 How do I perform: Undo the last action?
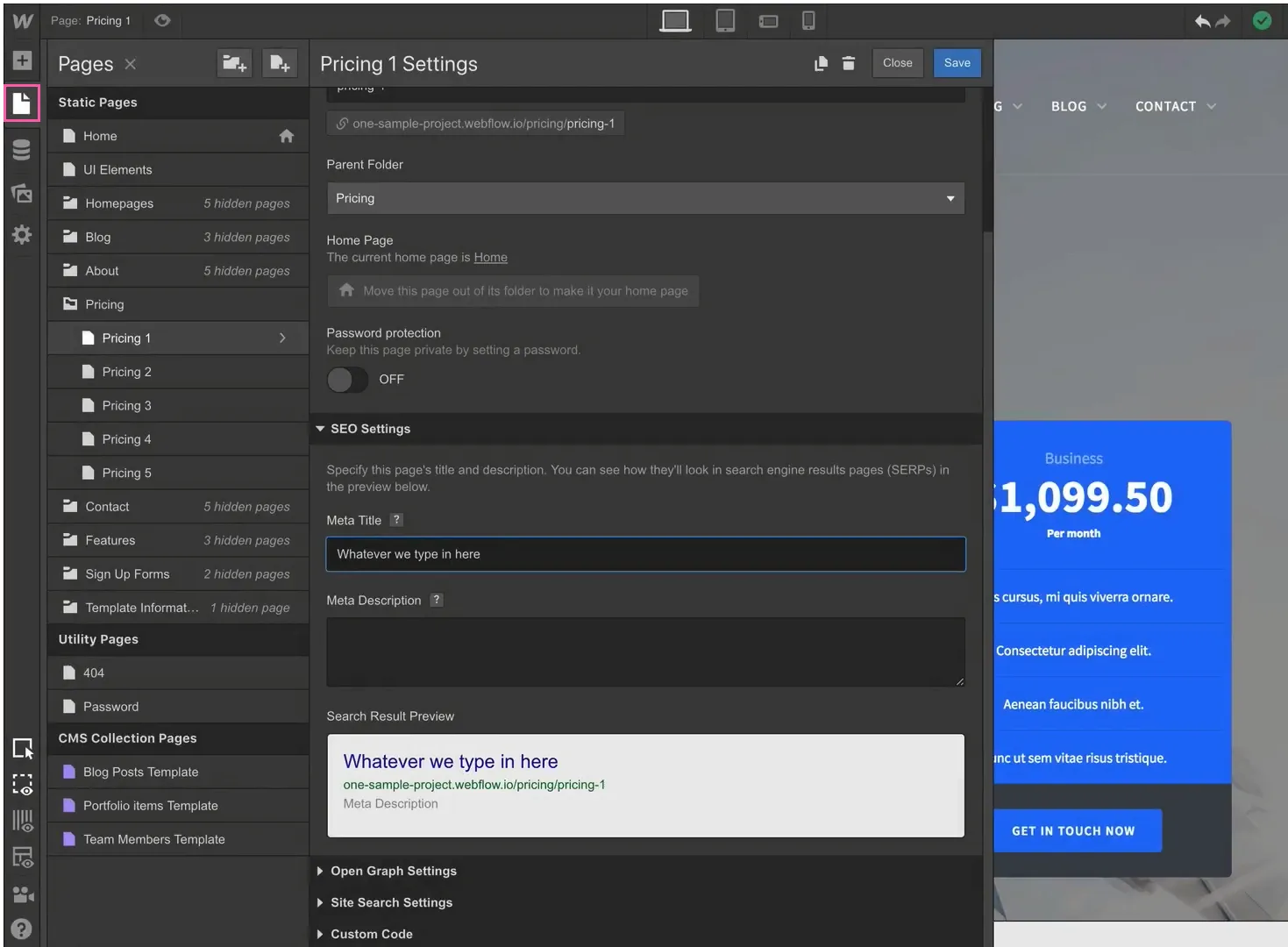(x=1202, y=21)
